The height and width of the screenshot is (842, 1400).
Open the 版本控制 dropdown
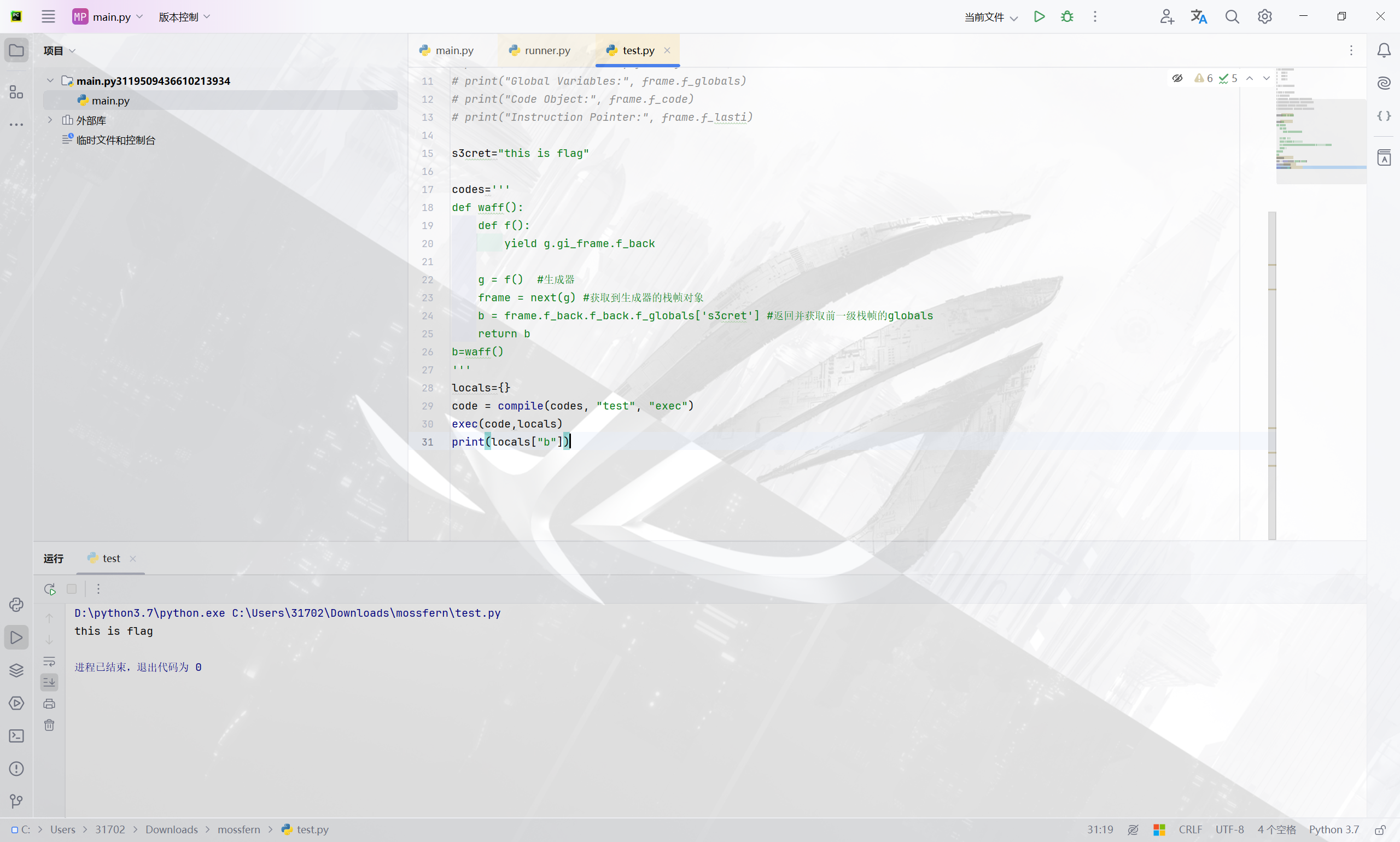184,16
